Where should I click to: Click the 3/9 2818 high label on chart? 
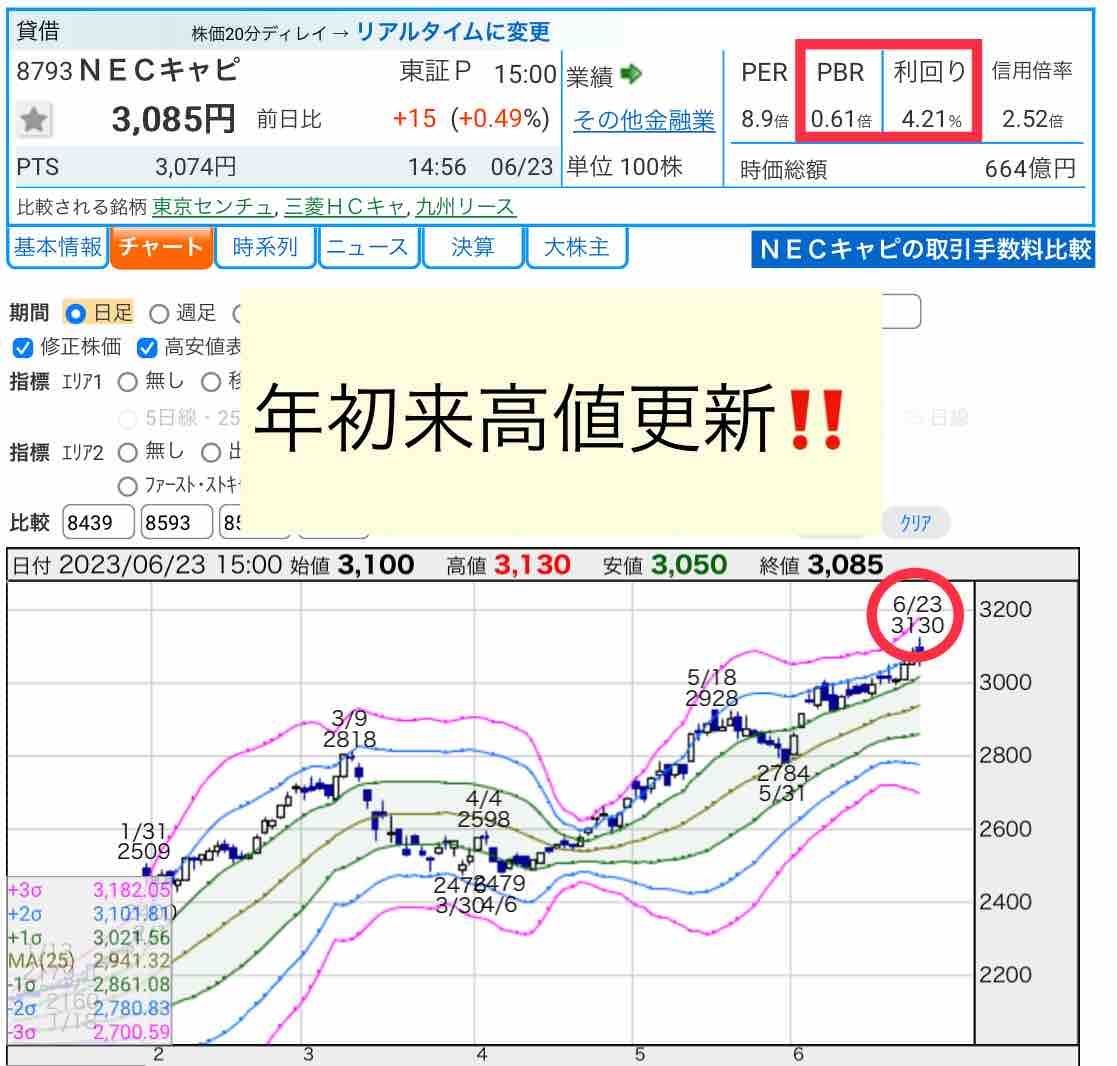(349, 729)
